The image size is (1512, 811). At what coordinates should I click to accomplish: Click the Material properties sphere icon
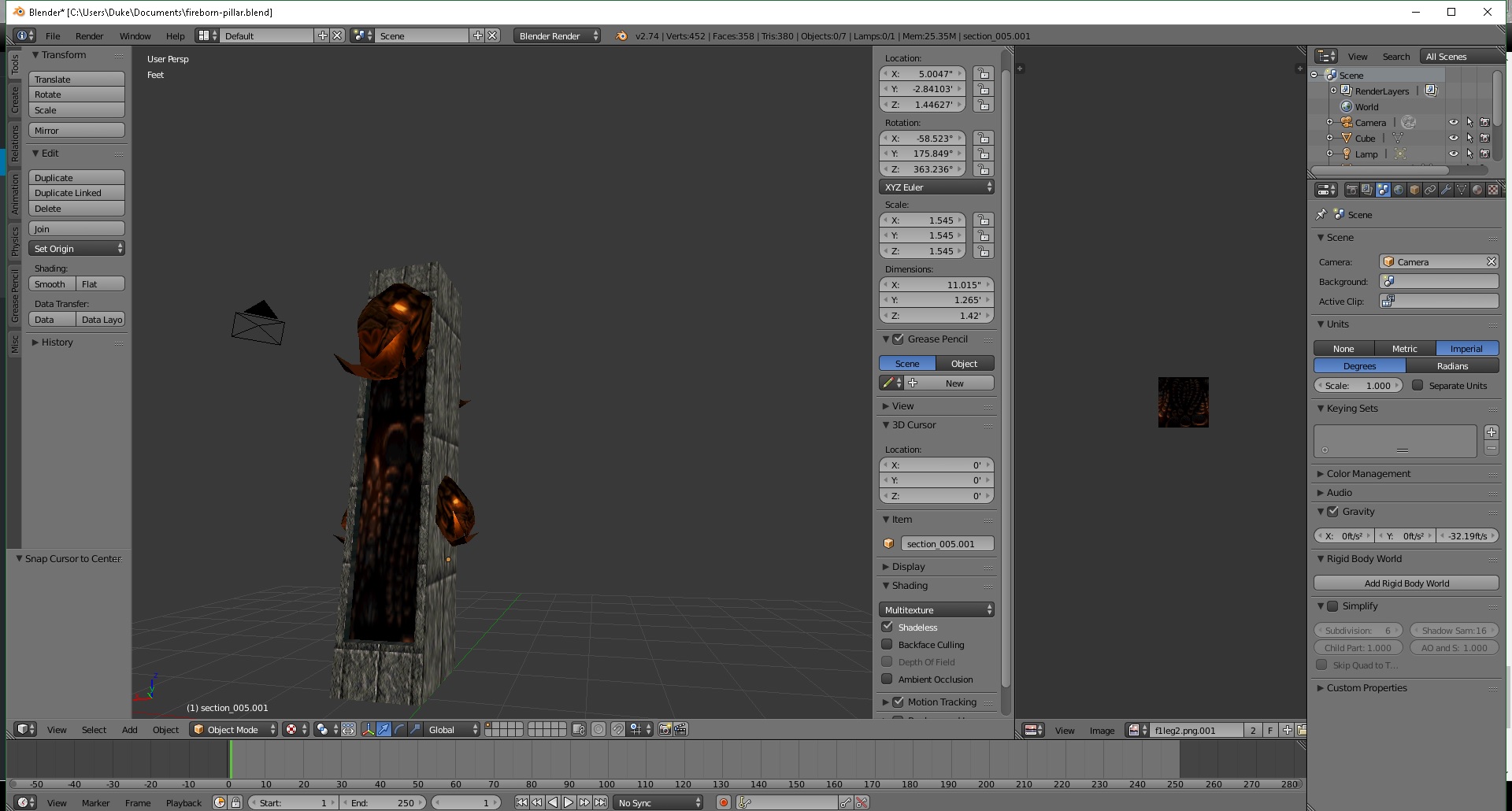pyautogui.click(x=1477, y=190)
